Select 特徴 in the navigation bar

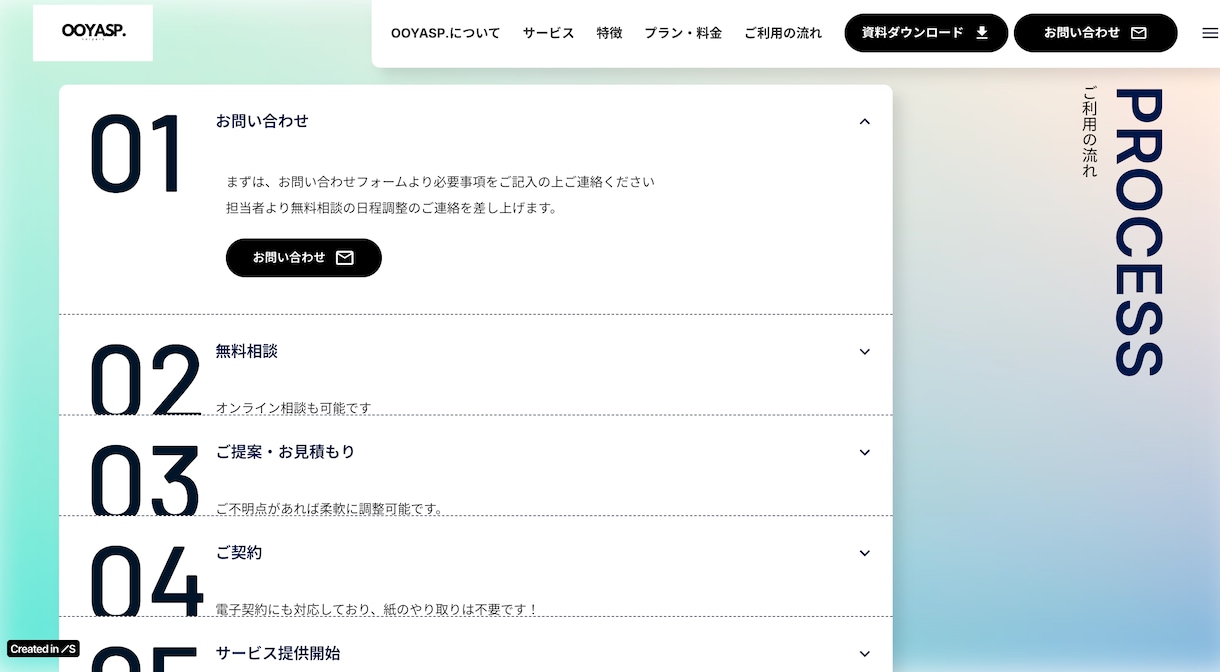pyautogui.click(x=610, y=33)
